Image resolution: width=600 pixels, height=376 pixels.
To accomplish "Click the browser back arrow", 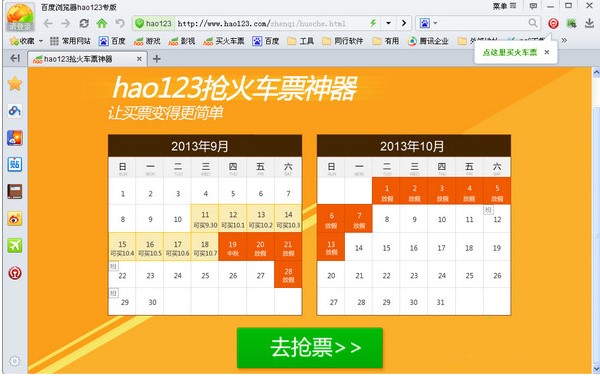I will click(x=48, y=23).
